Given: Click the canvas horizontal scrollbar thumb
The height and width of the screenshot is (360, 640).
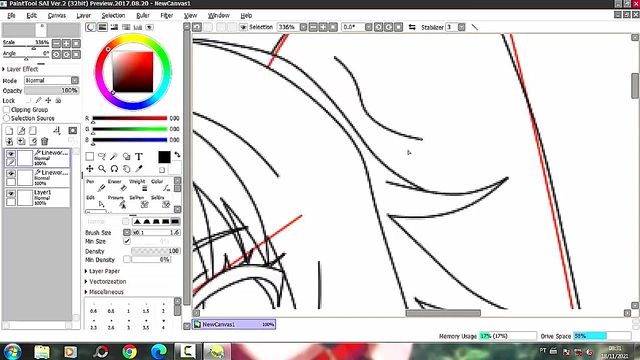Looking at the screenshot, I should click(443, 313).
